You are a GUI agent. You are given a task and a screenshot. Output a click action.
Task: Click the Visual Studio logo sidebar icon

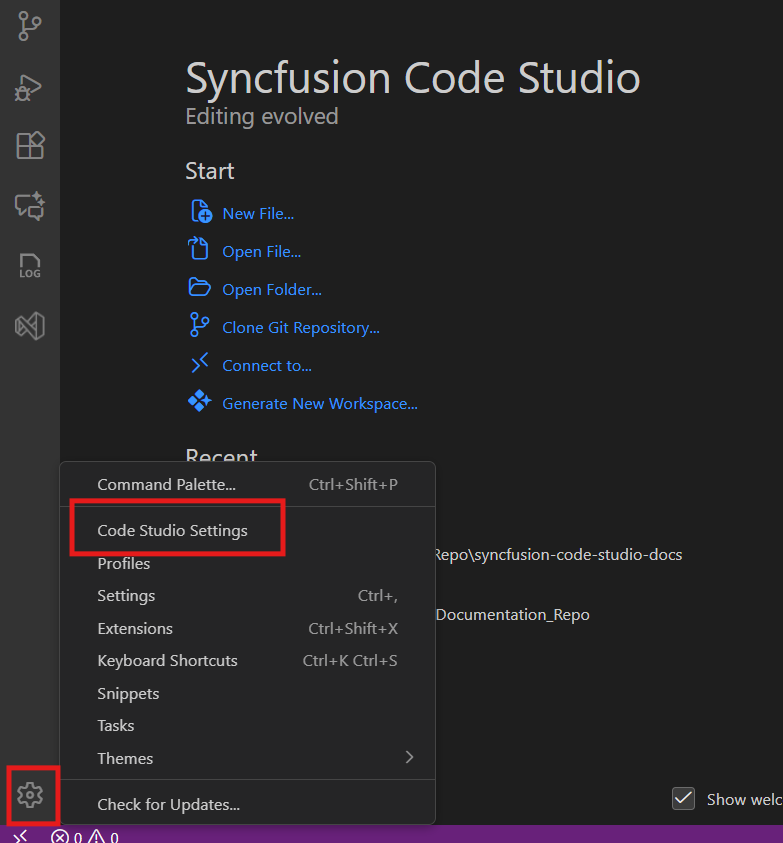point(30,326)
